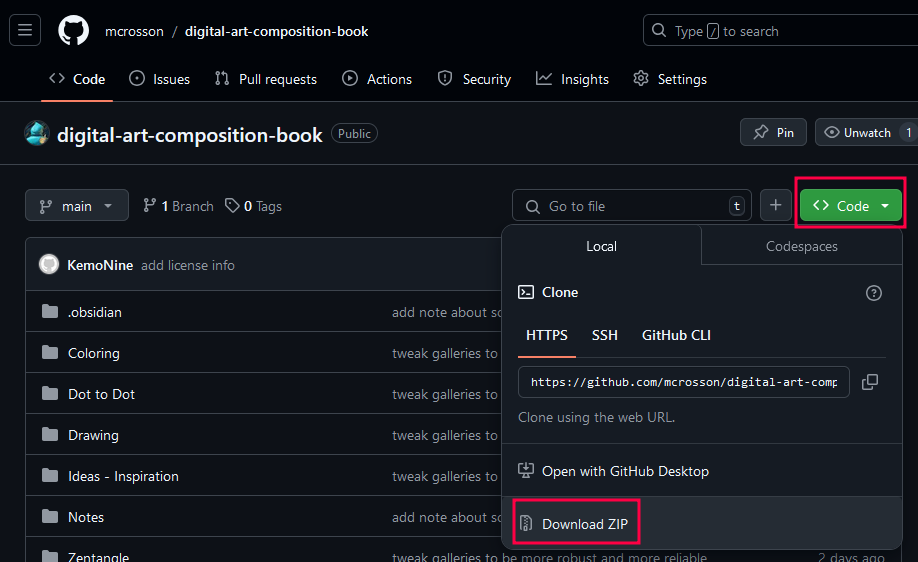Click the GitHub Octocat logo

[74, 30]
